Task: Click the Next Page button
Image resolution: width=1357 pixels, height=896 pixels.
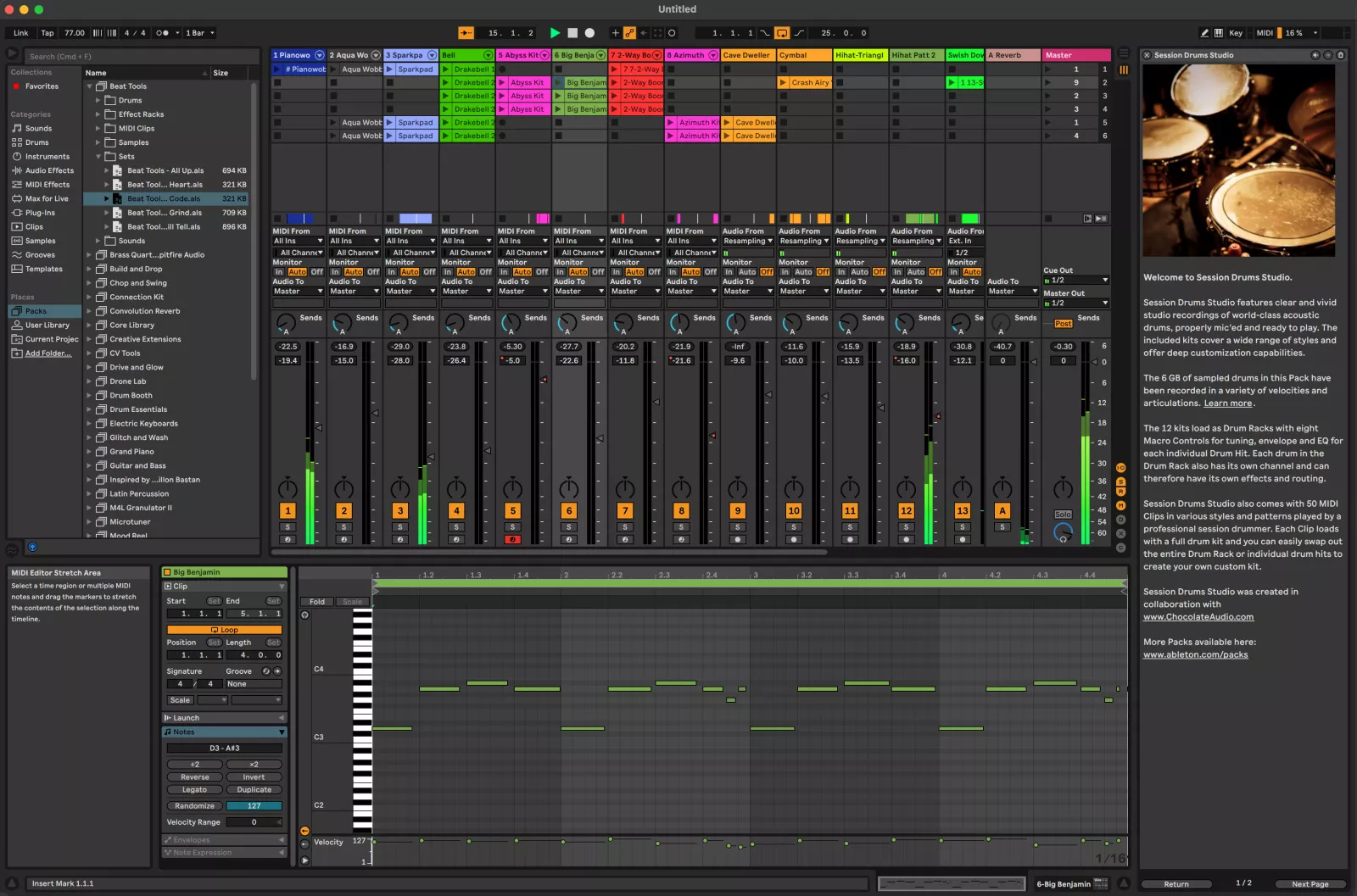Action: tap(1310, 884)
